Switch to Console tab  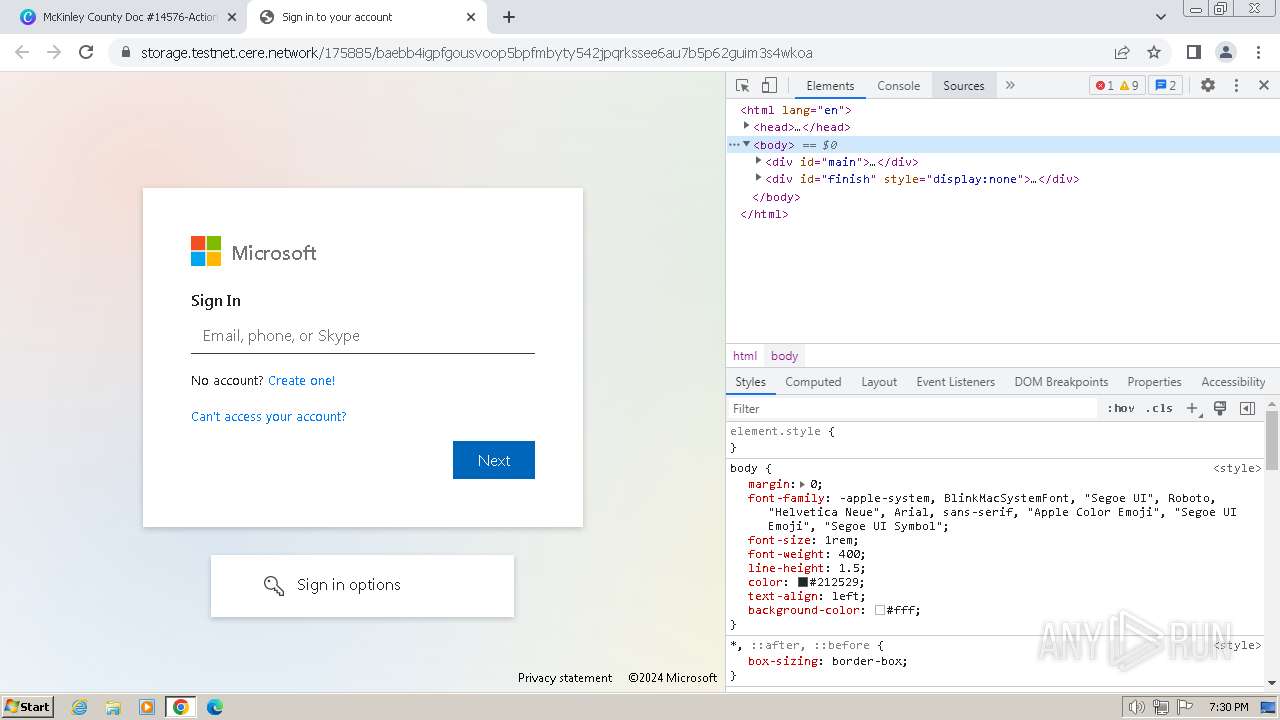898,86
